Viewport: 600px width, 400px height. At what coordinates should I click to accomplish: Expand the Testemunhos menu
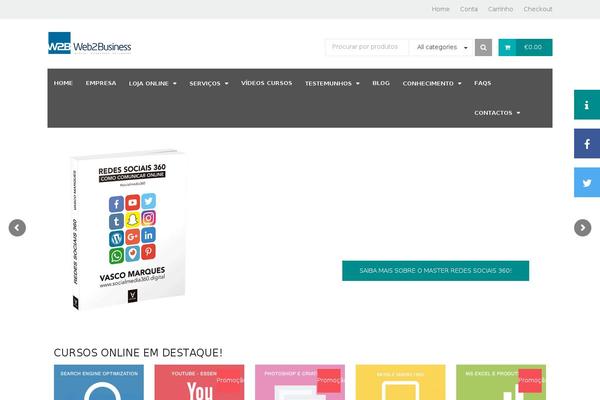click(x=332, y=83)
